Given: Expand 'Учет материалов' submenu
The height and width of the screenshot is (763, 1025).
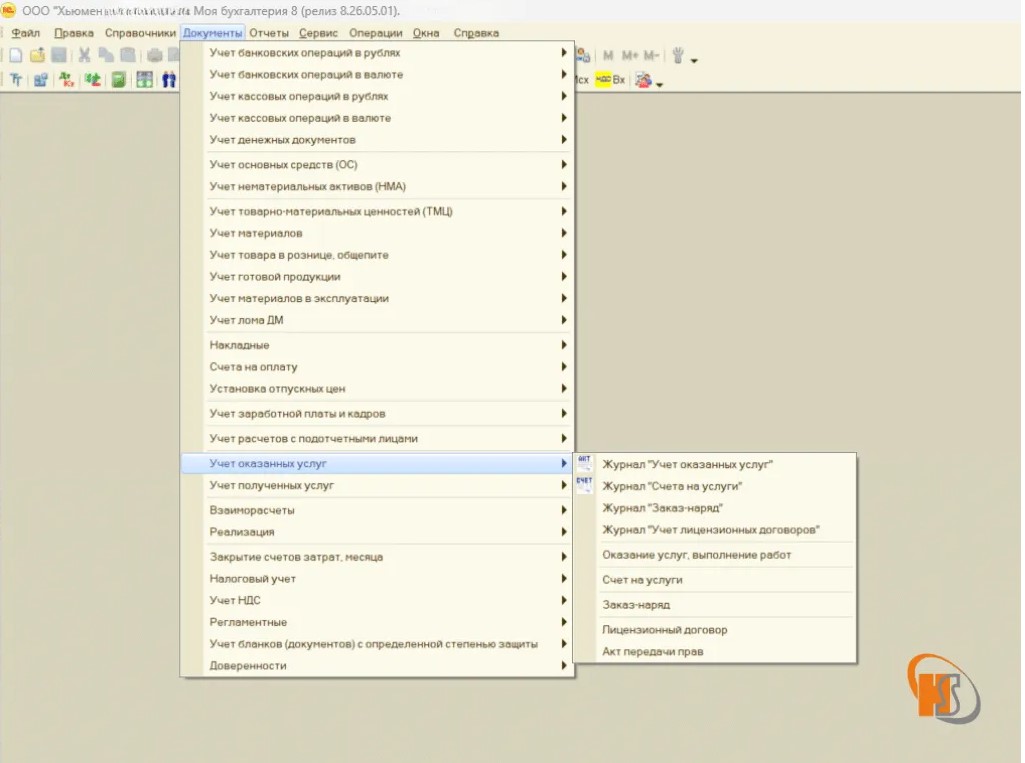Looking at the screenshot, I should [x=377, y=233].
